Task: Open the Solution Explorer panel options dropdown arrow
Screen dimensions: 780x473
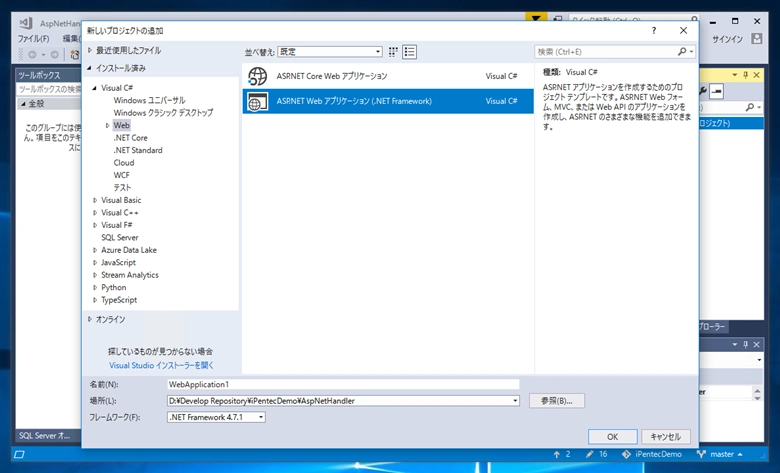Action: [734, 75]
